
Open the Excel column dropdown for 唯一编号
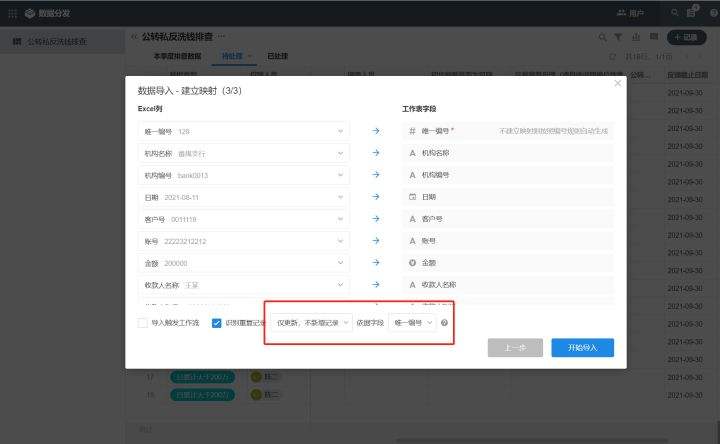pyautogui.click(x=243, y=131)
